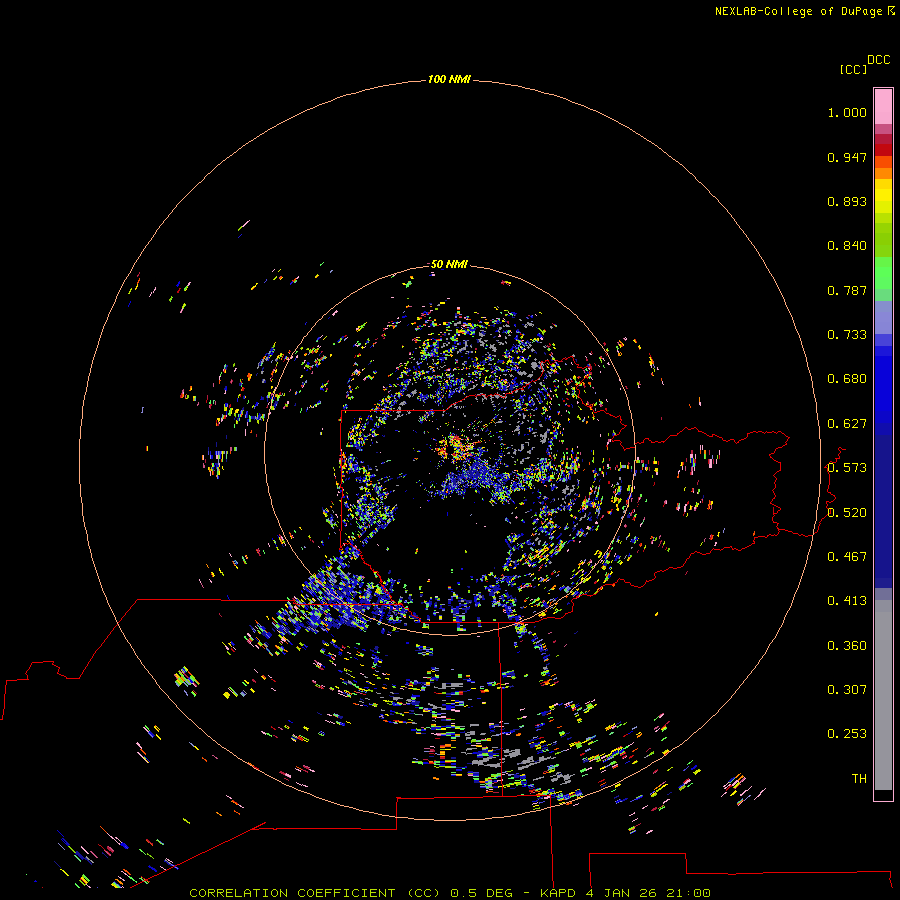Select the 0.360 scale value

(847, 646)
